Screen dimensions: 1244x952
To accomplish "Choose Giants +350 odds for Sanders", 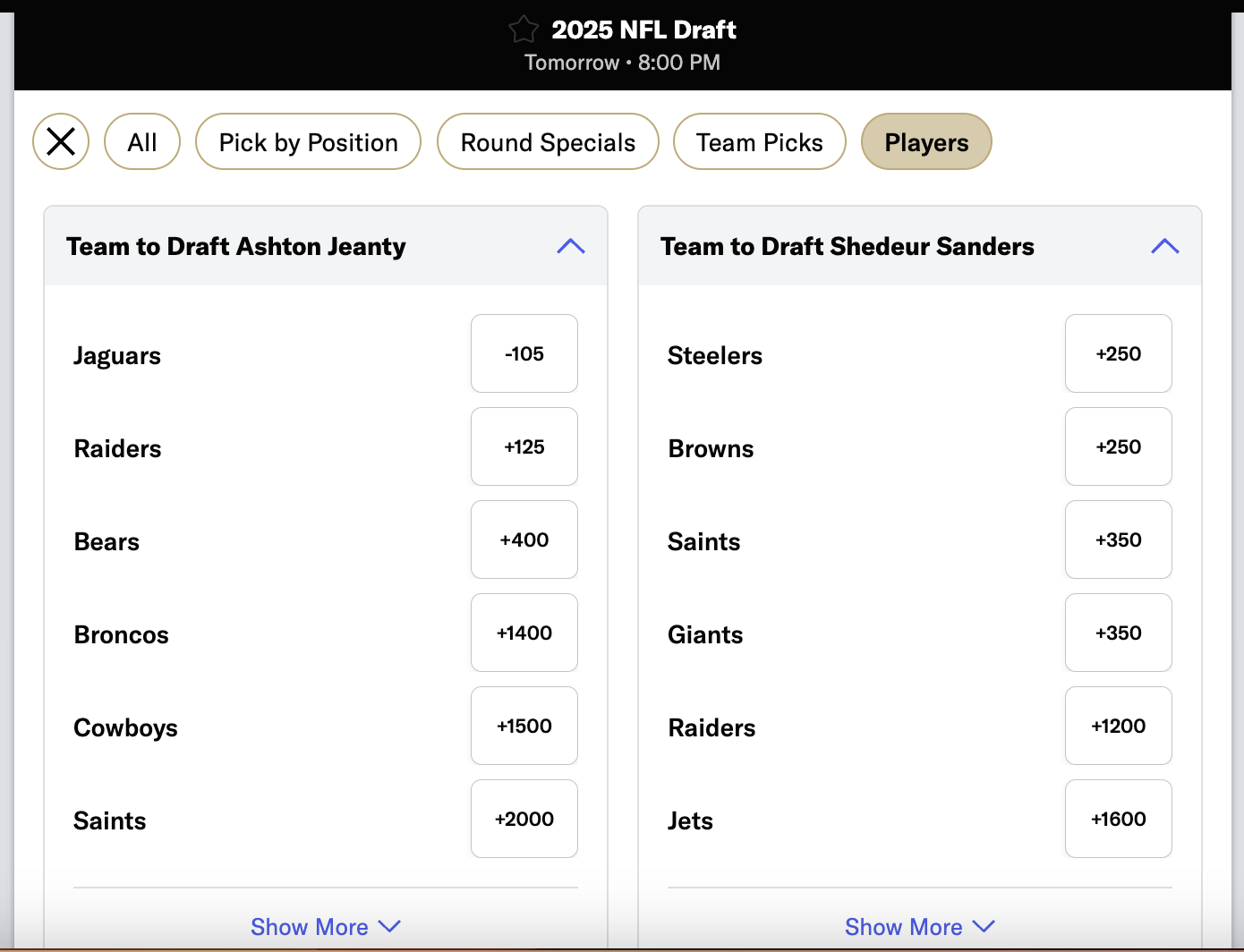I will pos(1119,633).
